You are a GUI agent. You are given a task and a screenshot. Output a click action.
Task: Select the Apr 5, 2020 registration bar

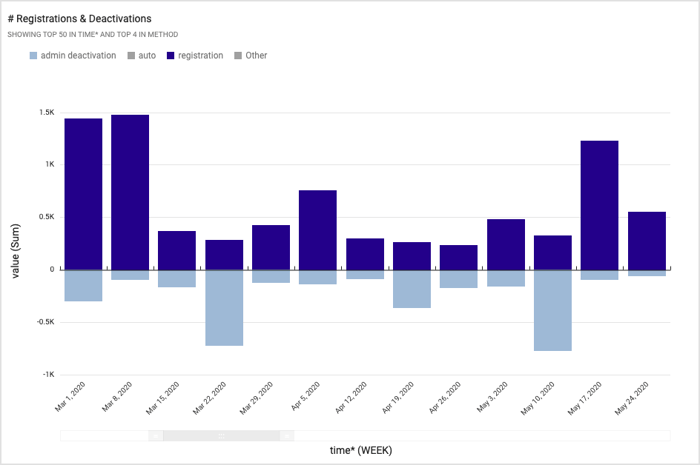[x=318, y=229]
